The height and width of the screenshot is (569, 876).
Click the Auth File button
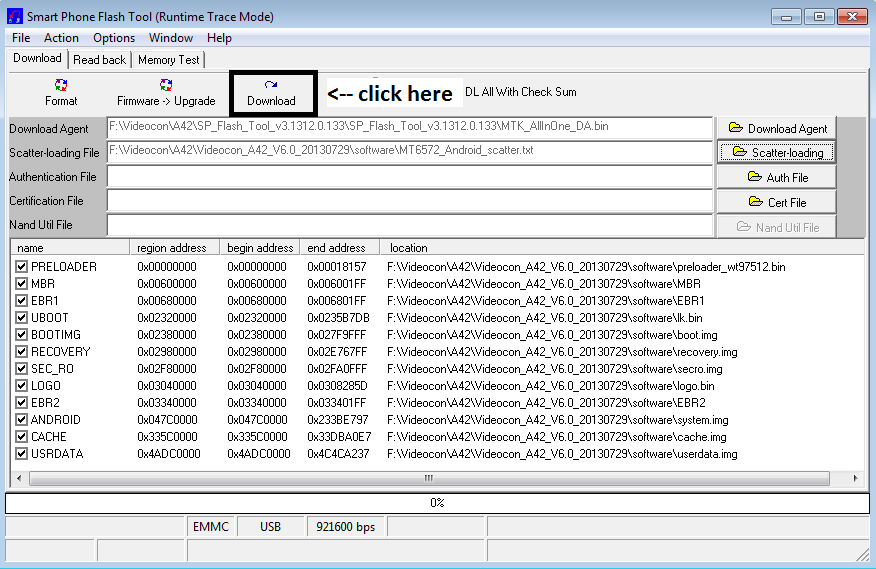point(777,177)
